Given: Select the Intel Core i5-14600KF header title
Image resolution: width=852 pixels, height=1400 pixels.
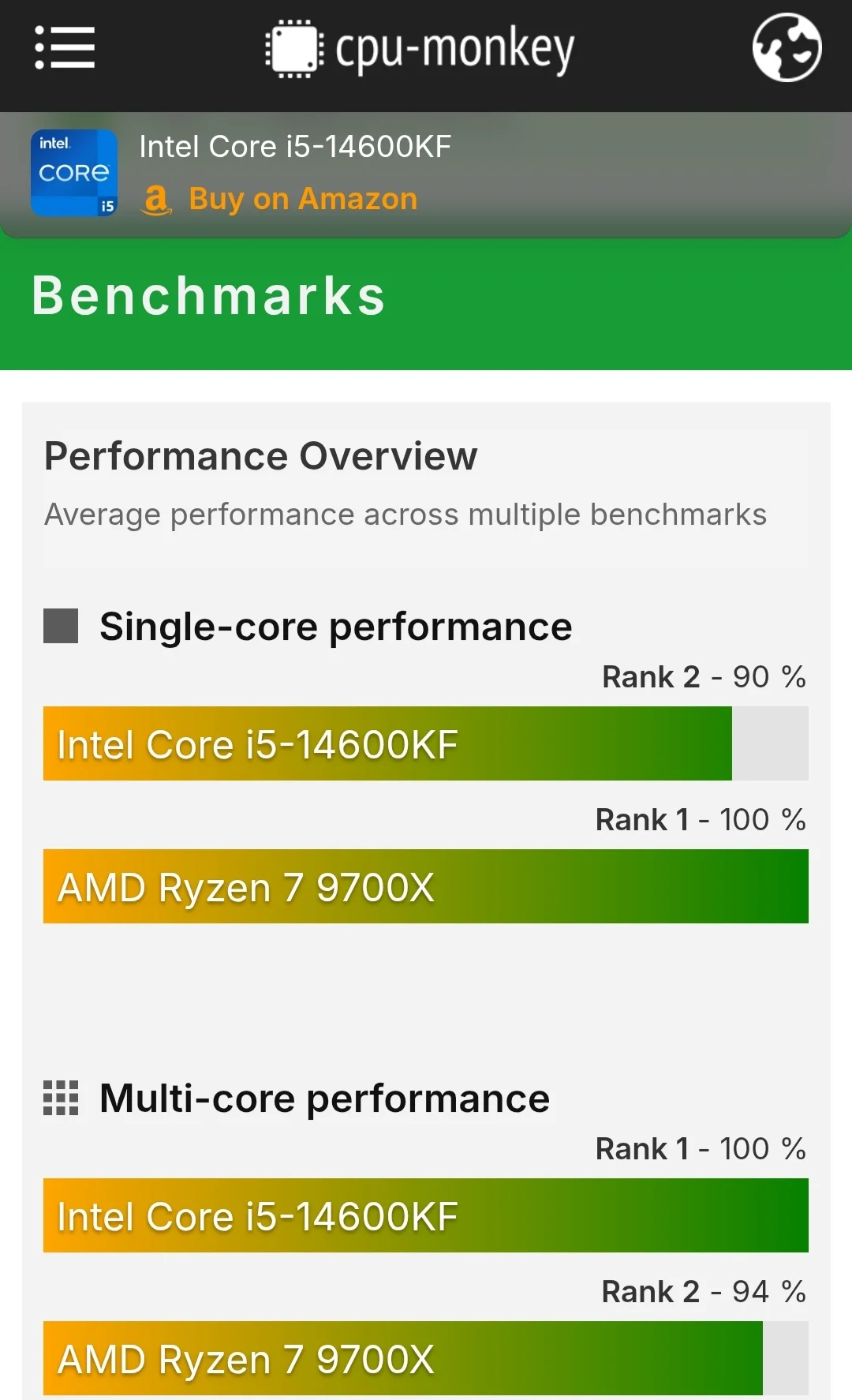Looking at the screenshot, I should [295, 147].
